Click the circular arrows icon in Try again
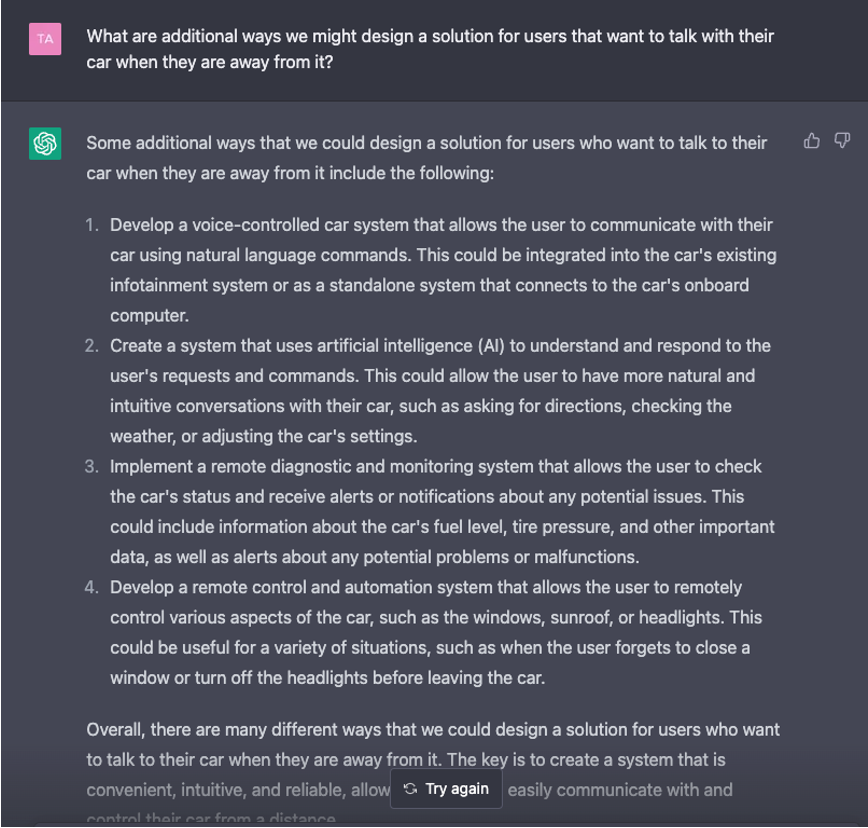 click(x=410, y=789)
